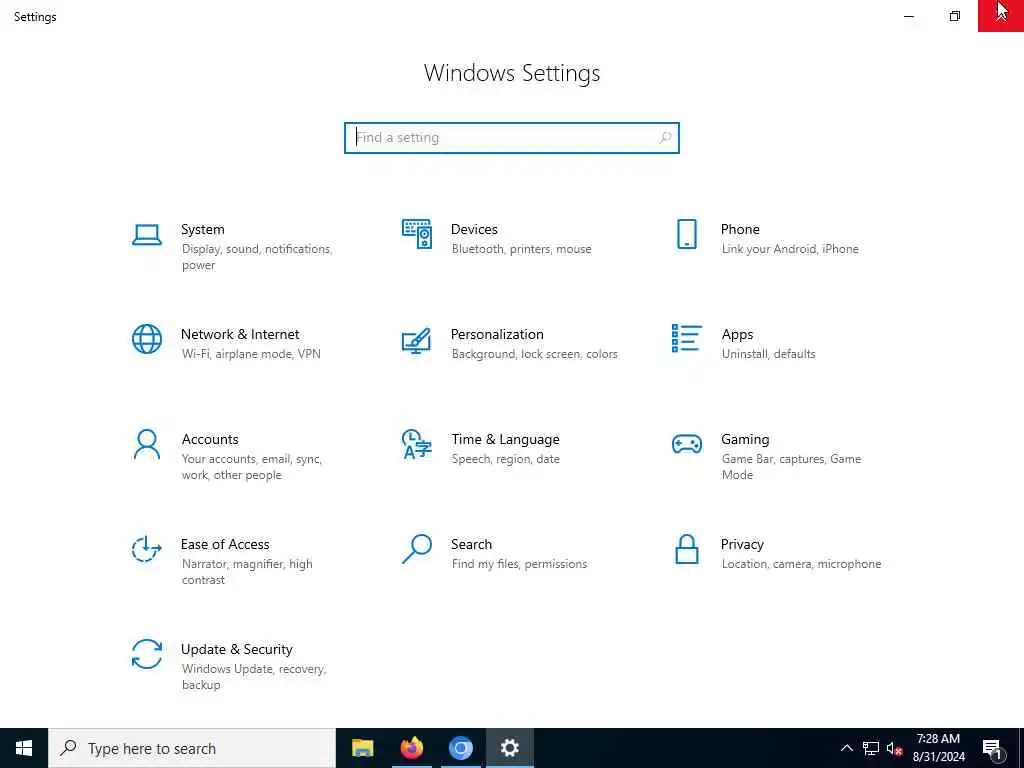Click 'Wi-Fi, airplane mode, VPN' text

point(251,354)
